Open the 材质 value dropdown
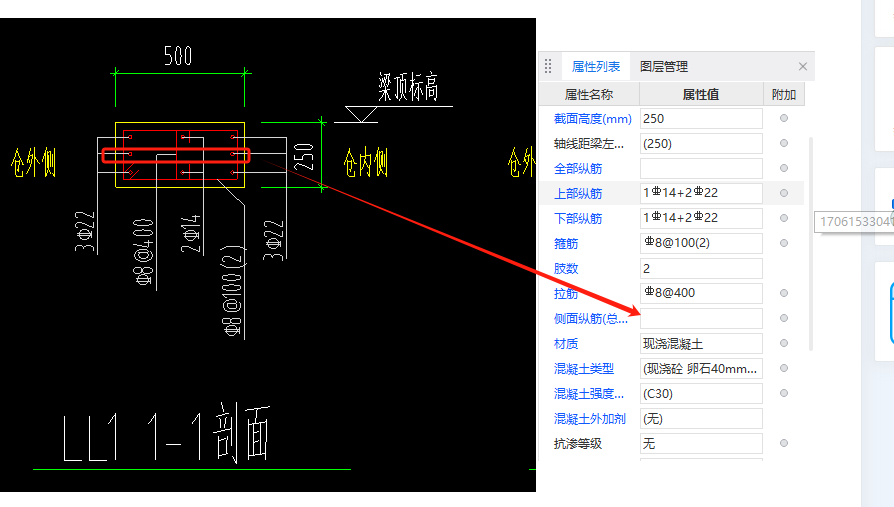Image resolution: width=894 pixels, height=507 pixels. click(x=701, y=343)
